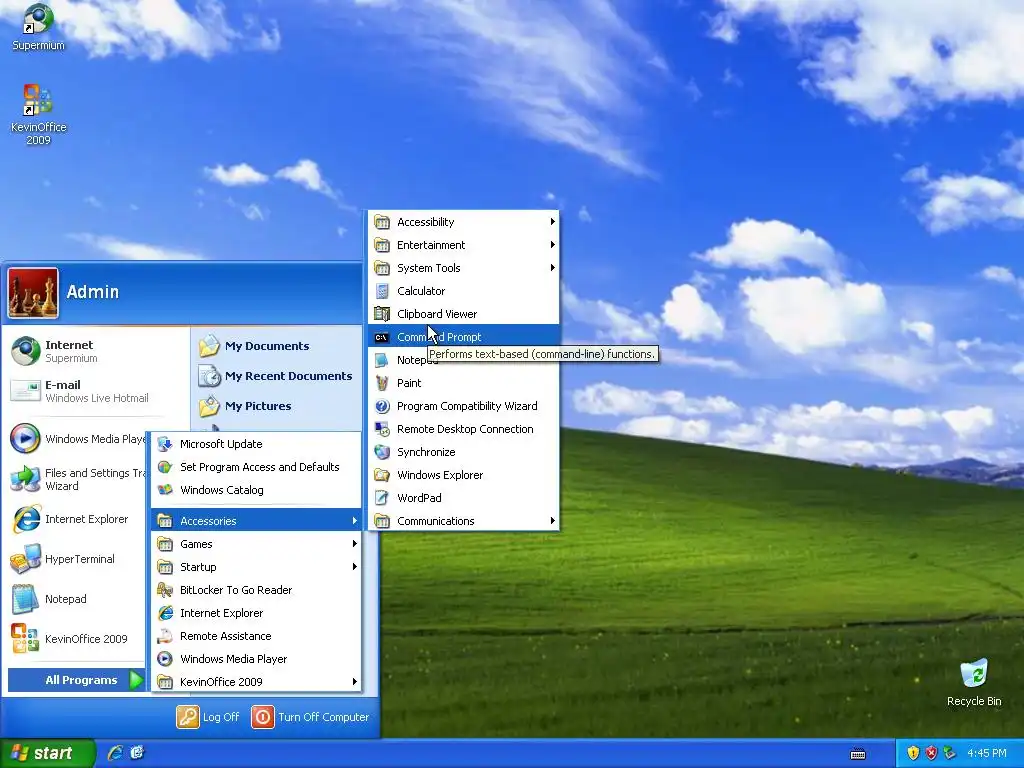Click the Windows start button

[x=48, y=753]
